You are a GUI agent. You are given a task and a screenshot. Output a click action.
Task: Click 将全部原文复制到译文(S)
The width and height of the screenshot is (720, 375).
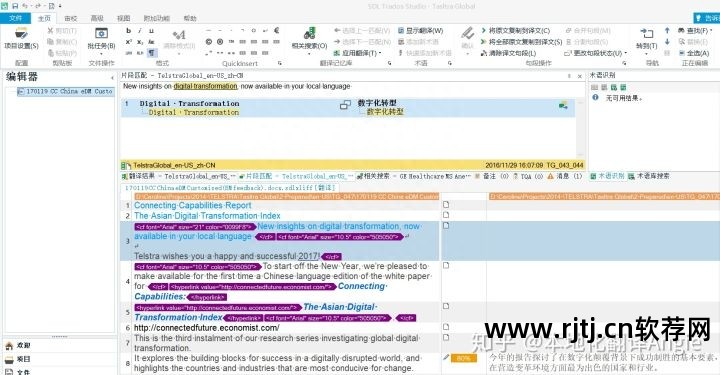[x=521, y=42]
